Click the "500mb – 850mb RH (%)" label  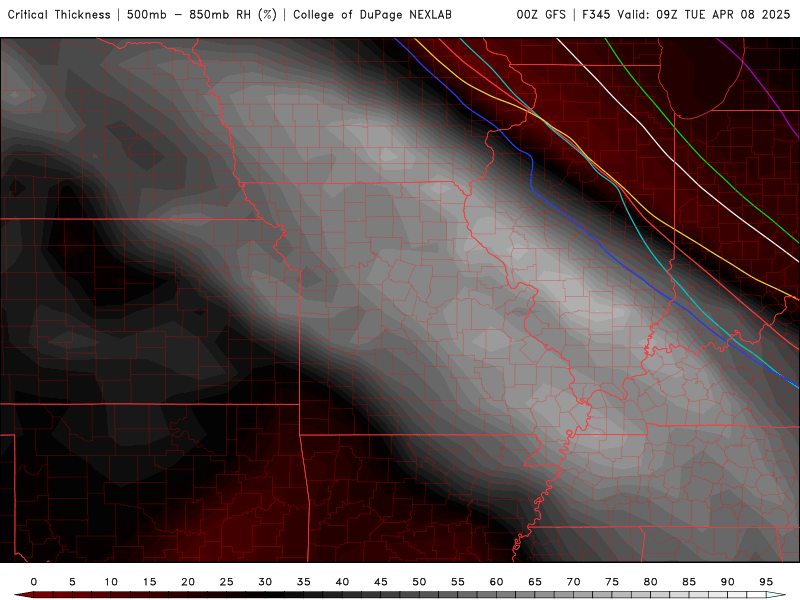pyautogui.click(x=202, y=15)
